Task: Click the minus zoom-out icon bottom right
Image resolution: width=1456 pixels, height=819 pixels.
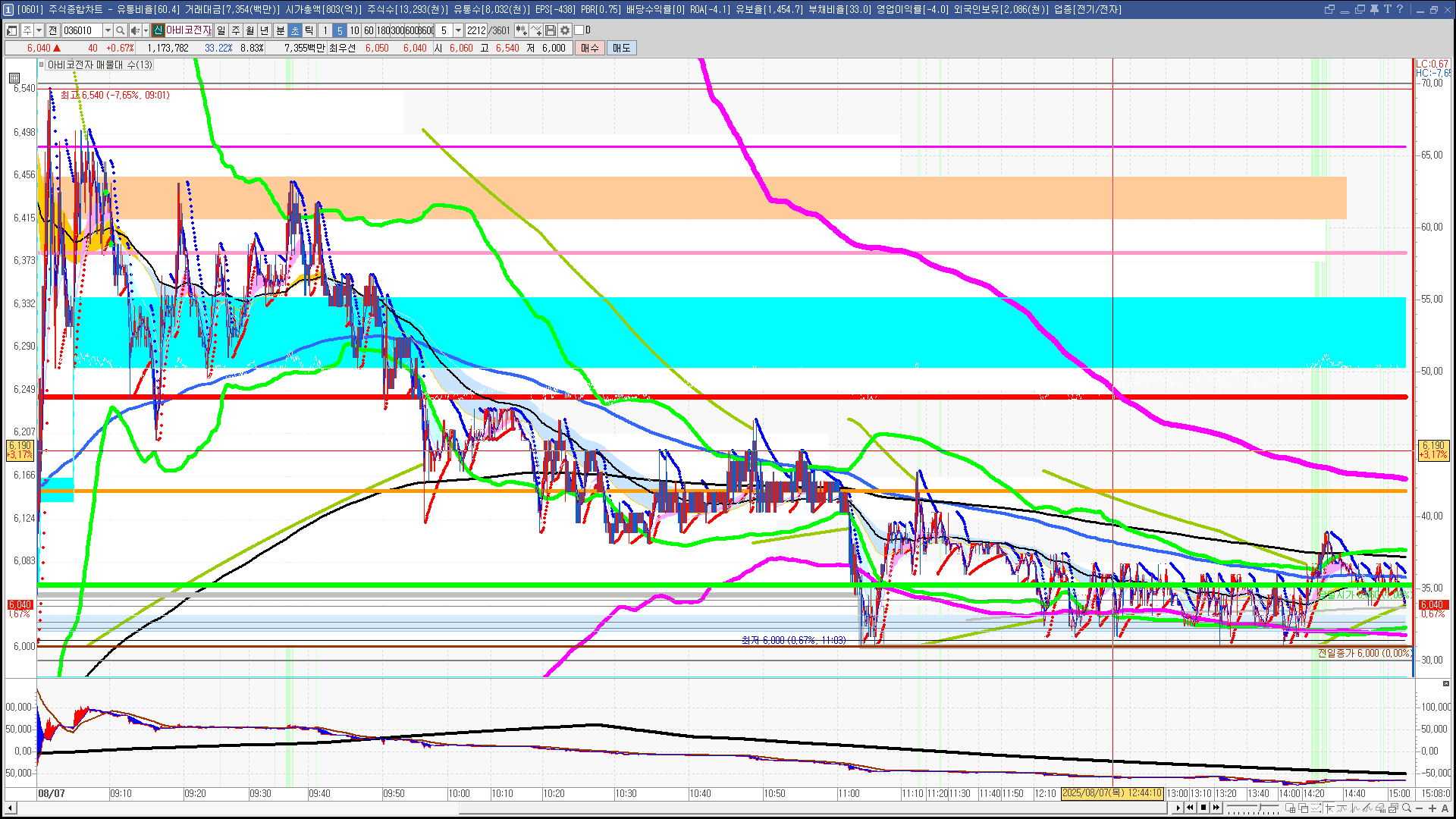Action: (1420, 808)
